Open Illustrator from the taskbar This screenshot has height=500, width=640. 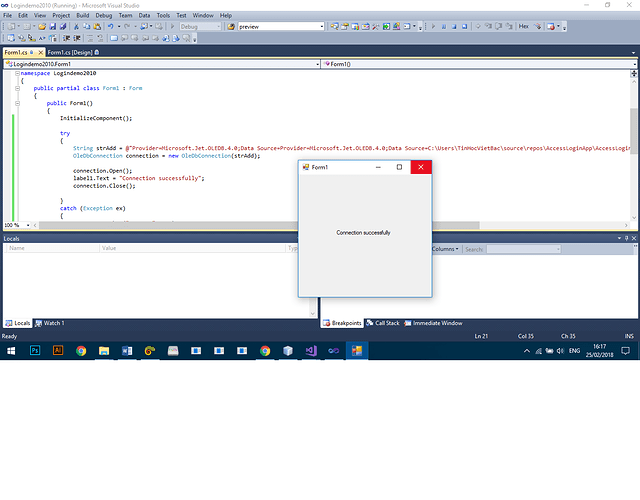[58, 351]
